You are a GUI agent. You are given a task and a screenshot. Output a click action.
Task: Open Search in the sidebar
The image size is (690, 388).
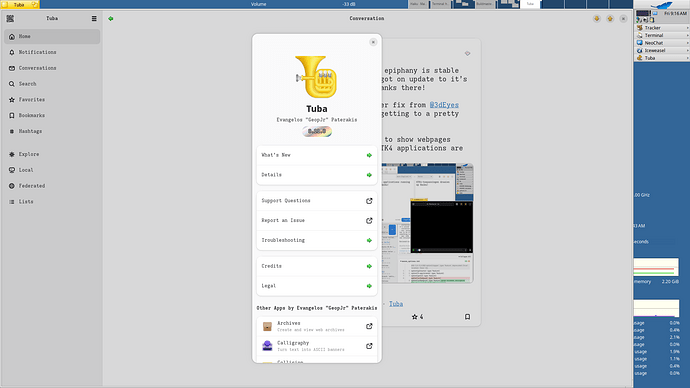click(x=52, y=84)
